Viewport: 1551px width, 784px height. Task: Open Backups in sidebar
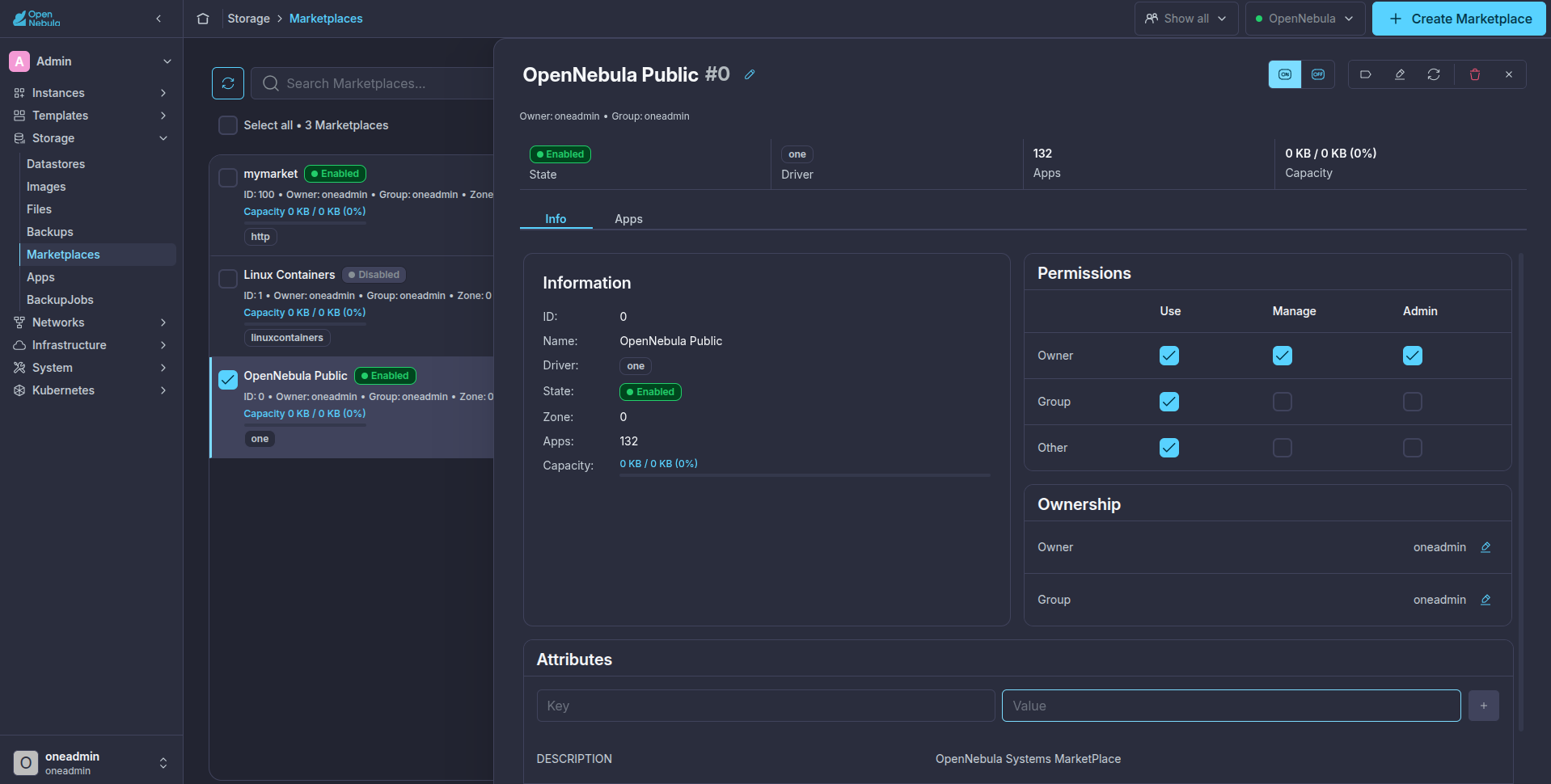coord(50,232)
